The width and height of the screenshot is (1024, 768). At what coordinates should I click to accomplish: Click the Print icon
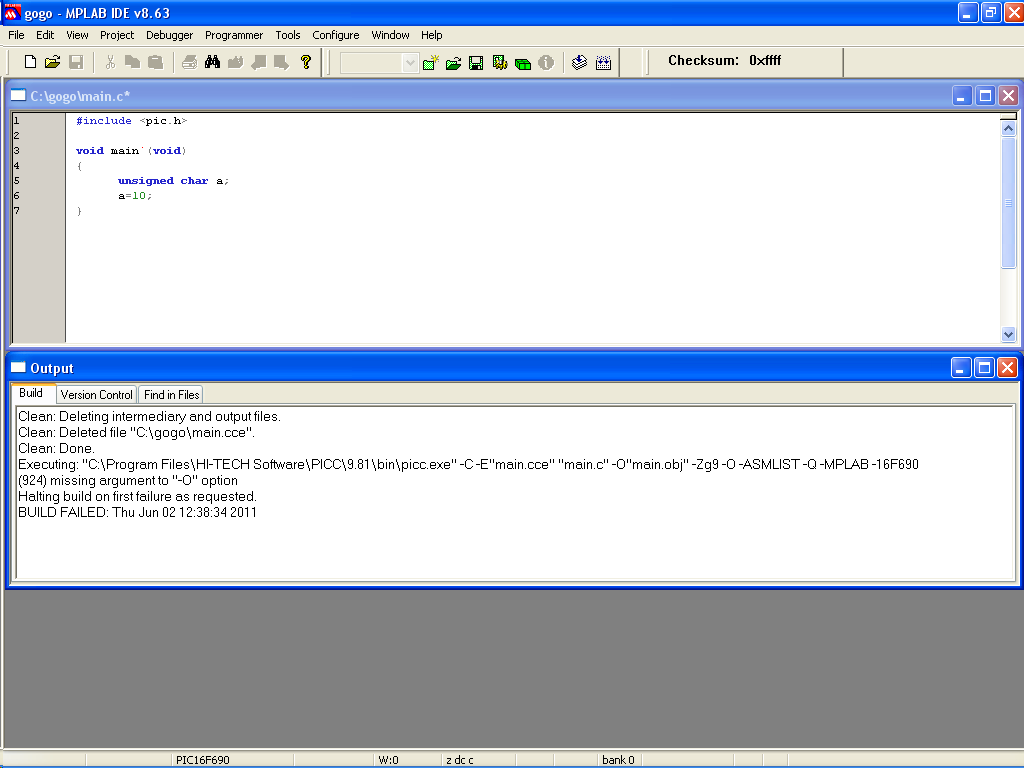point(189,62)
